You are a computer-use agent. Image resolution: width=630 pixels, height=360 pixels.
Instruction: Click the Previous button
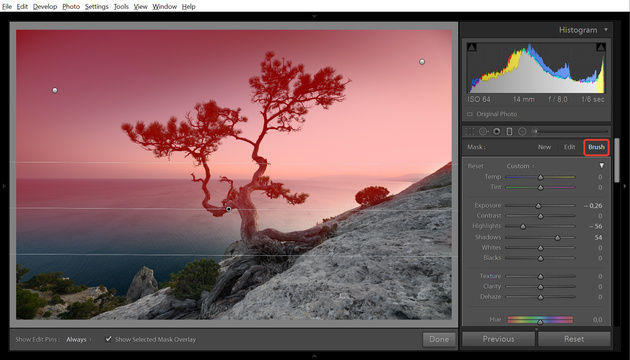click(498, 339)
